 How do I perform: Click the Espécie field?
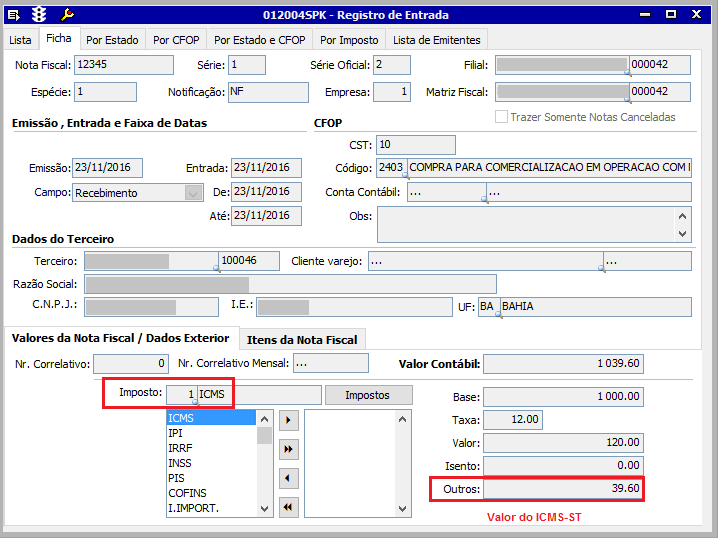pyautogui.click(x=105, y=92)
